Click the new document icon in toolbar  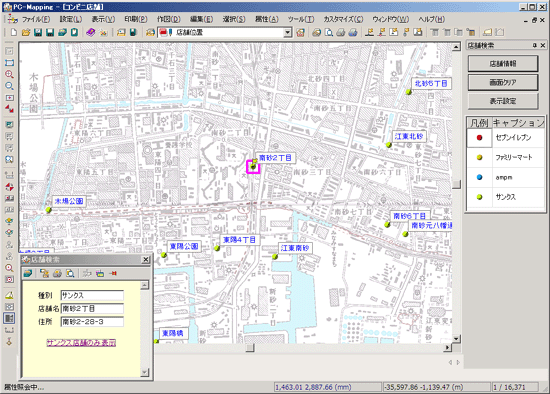pos(14,33)
